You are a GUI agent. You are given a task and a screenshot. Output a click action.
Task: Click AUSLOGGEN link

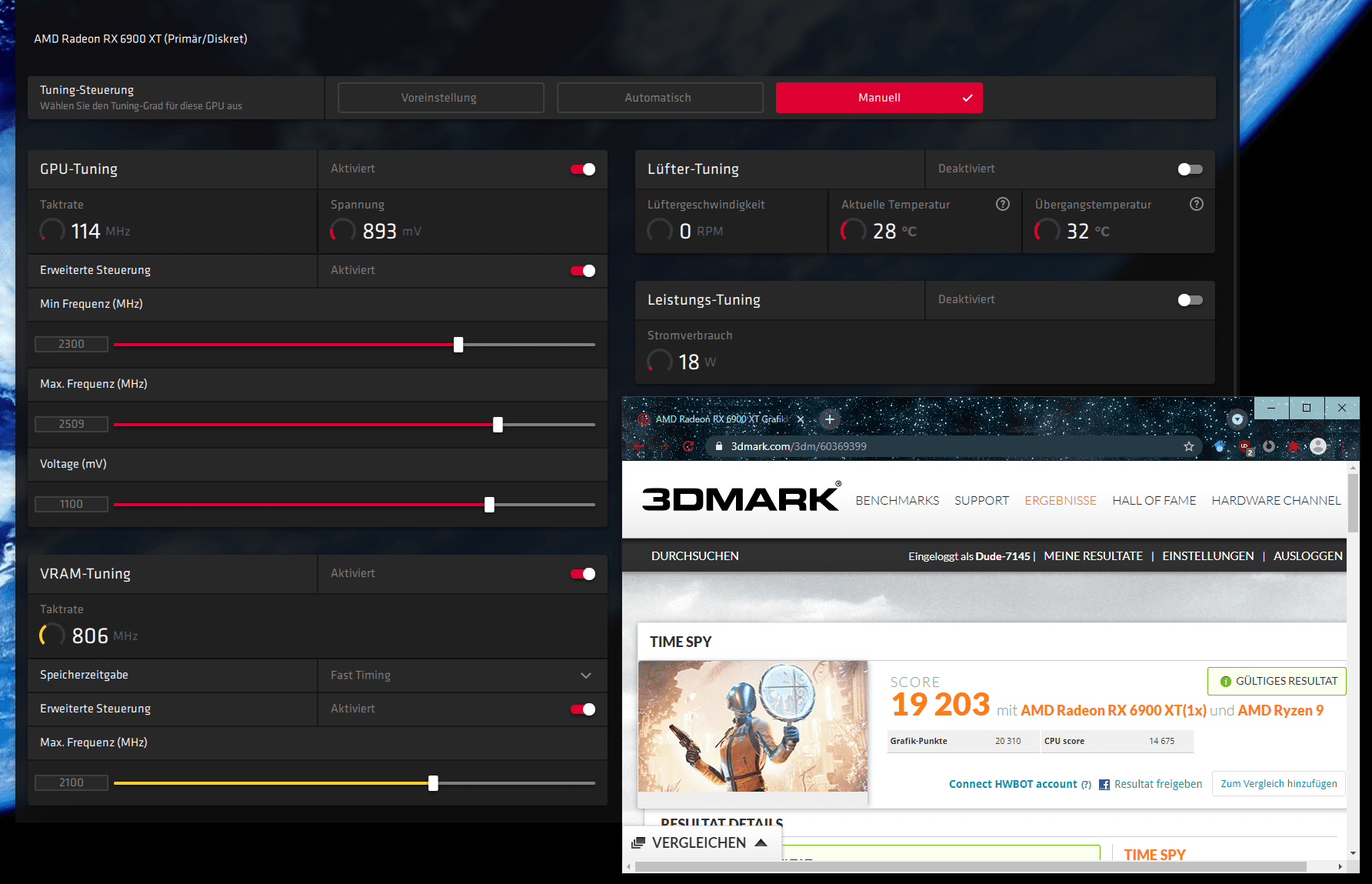[x=1308, y=556]
